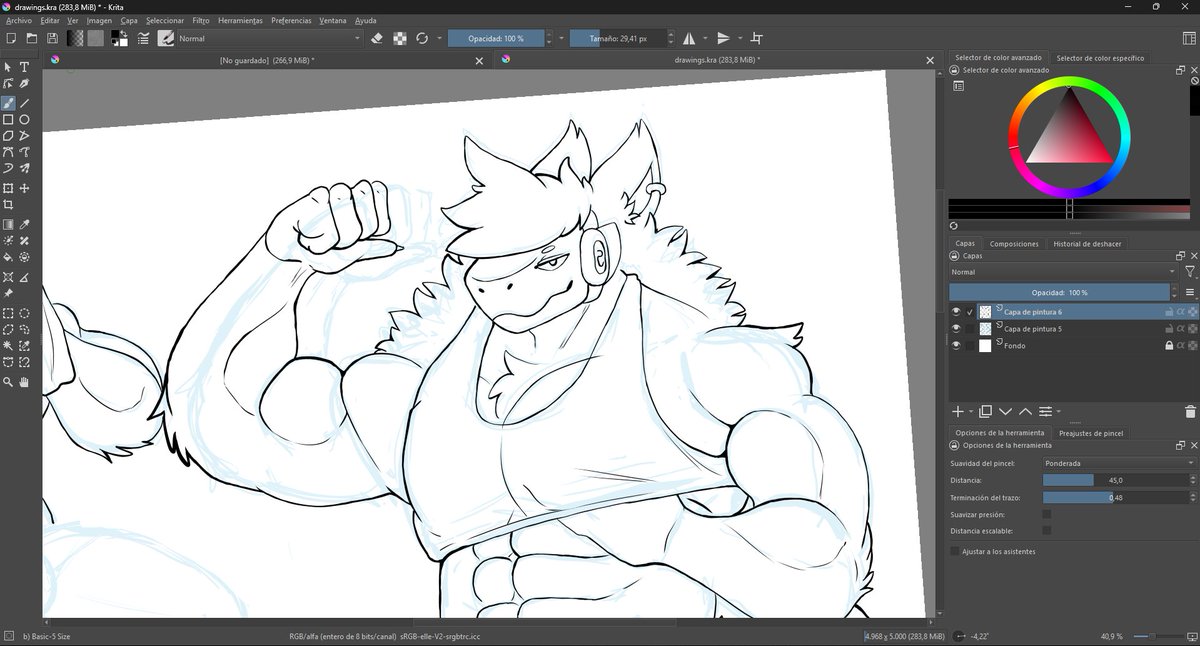Select the Color Sampler eyedropper tool
This screenshot has width=1200, height=646.
[x=24, y=225]
